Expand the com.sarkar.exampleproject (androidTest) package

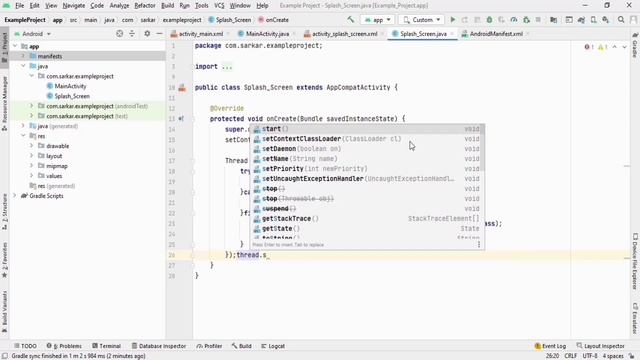tap(31, 106)
